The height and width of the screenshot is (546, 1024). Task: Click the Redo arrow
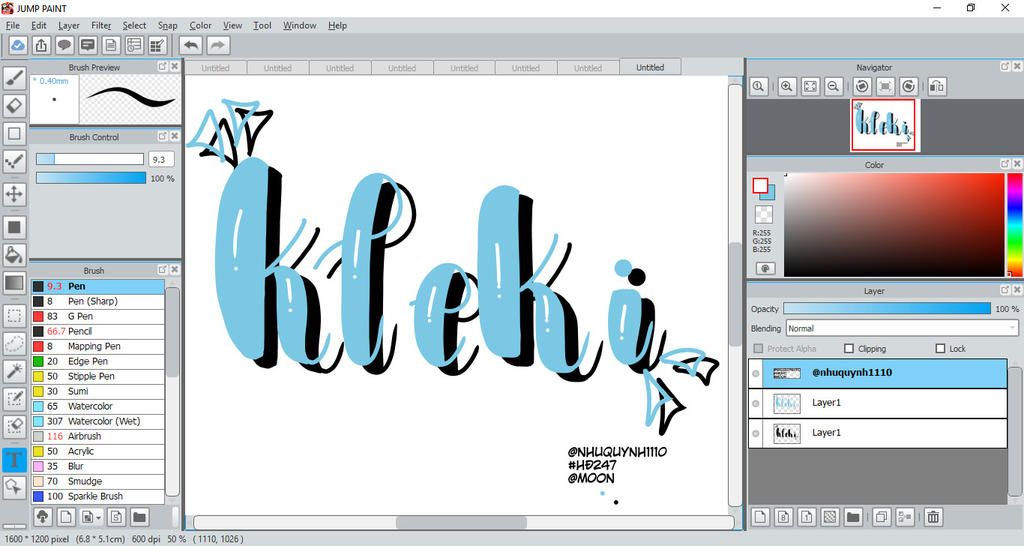(x=218, y=45)
